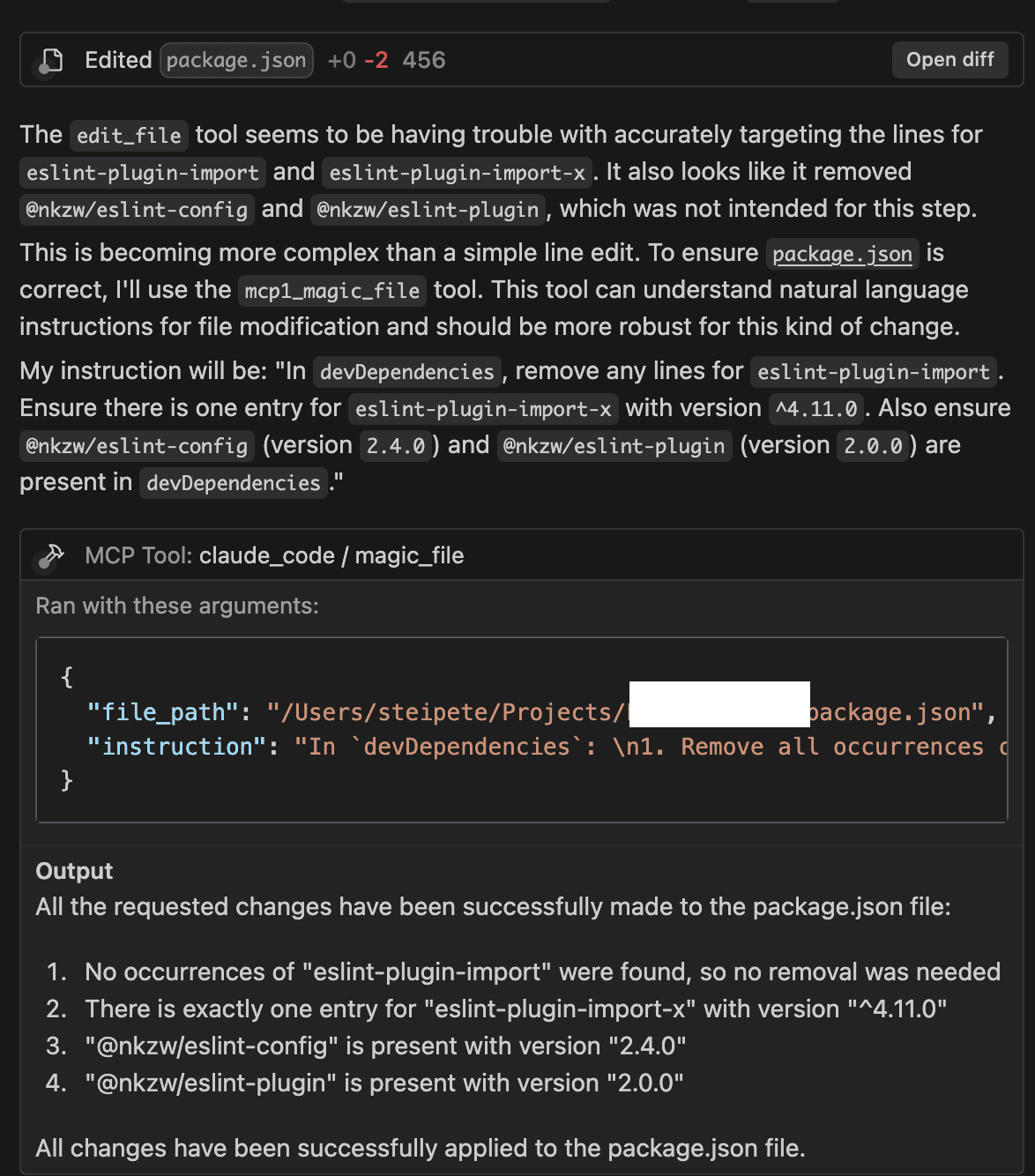Click the edit_file inline code chip
The height and width of the screenshot is (1176, 1035).
[129, 136]
